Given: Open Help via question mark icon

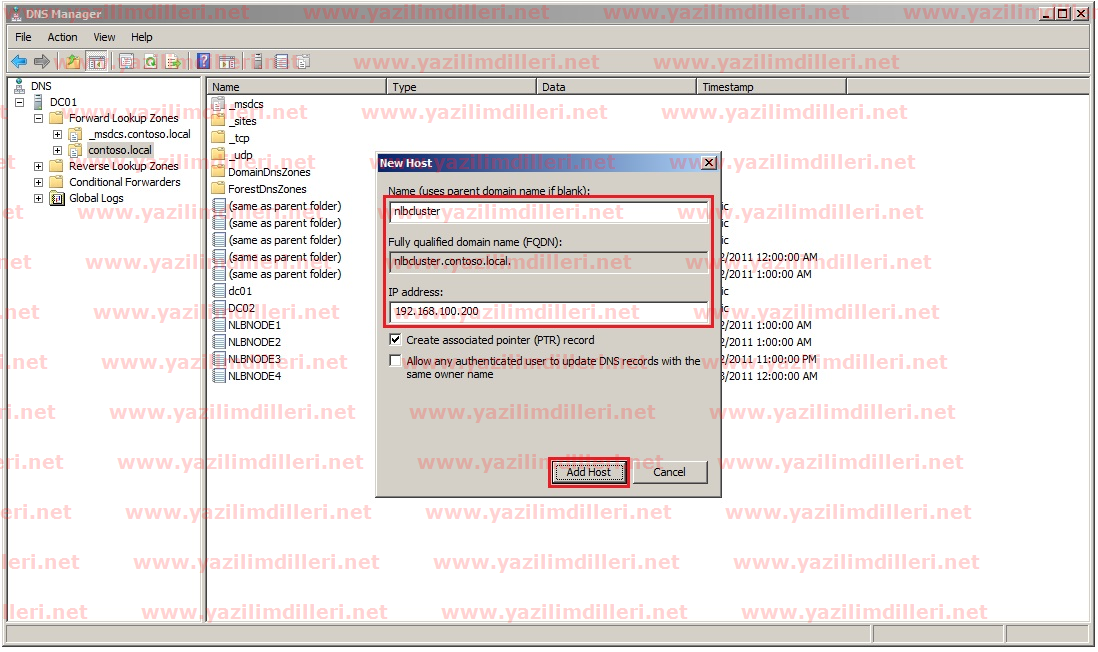Looking at the screenshot, I should click(x=204, y=61).
